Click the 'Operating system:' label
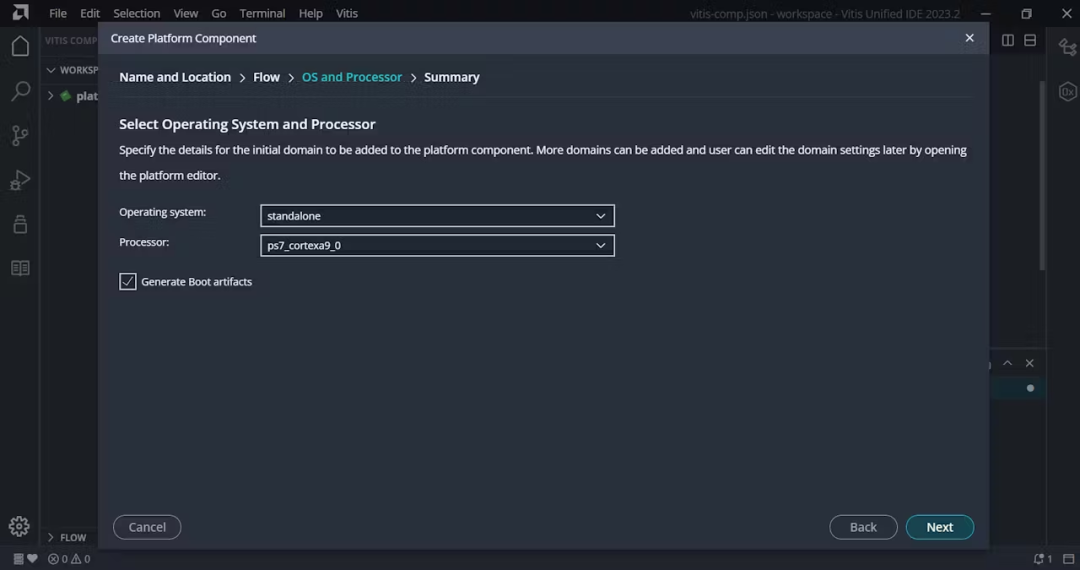Screen dimensions: 1080x570 (163, 212)
